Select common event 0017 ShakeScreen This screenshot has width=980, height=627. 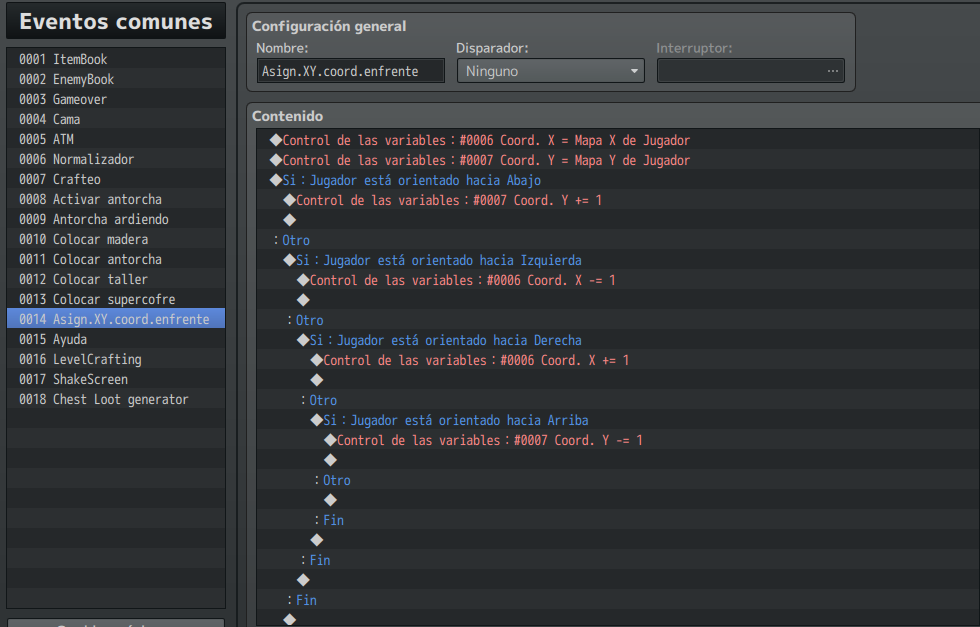coord(116,379)
